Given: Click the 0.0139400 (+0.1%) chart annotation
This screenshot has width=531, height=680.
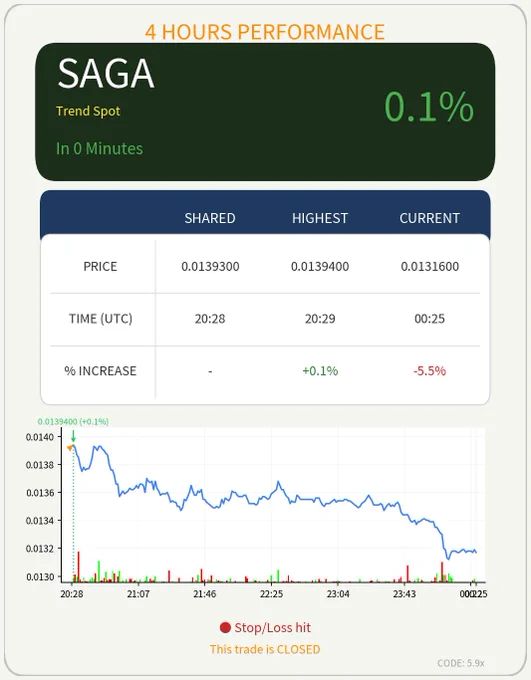Looking at the screenshot, I should (73, 422).
